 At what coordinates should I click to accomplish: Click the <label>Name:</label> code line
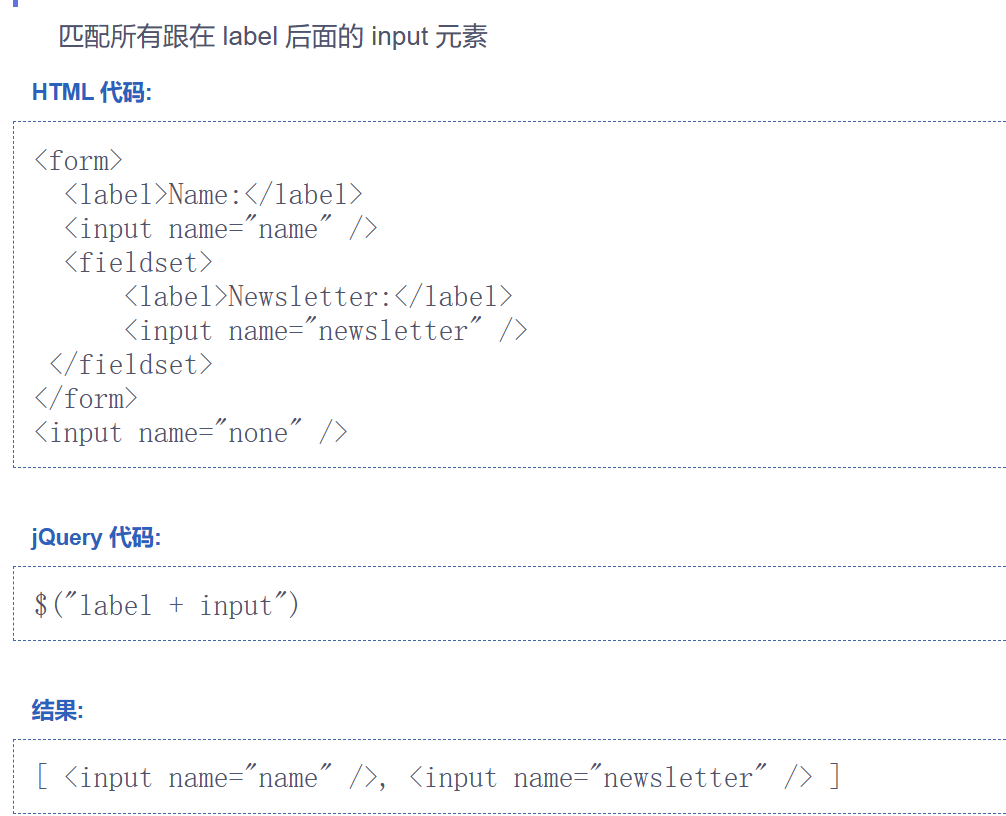point(213,195)
